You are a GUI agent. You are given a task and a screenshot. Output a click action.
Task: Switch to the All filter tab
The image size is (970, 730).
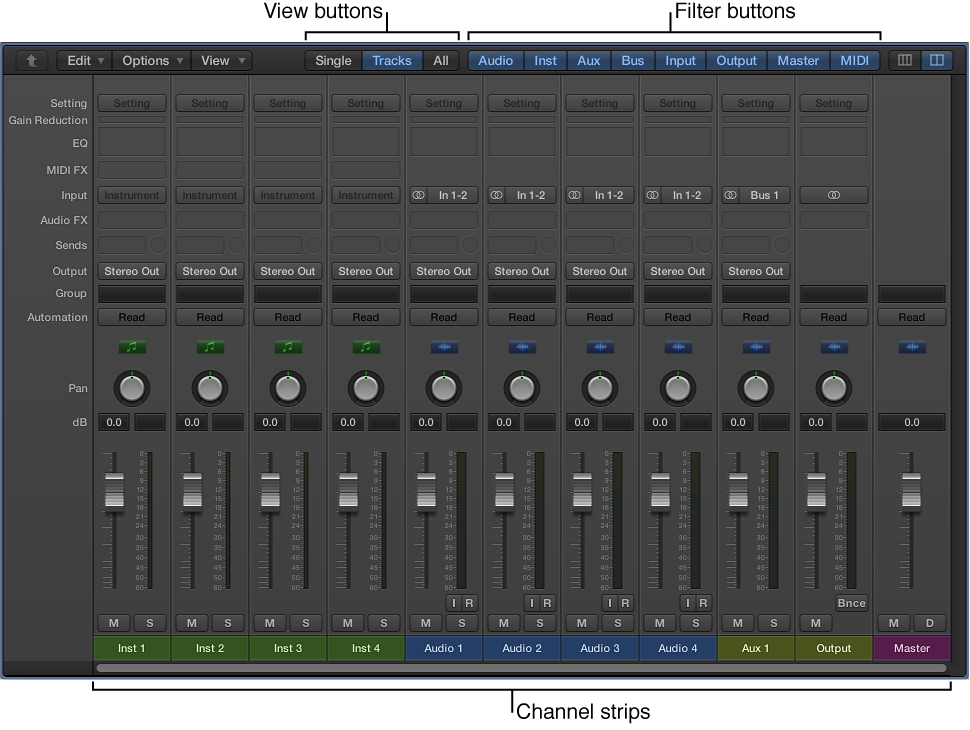pyautogui.click(x=441, y=60)
